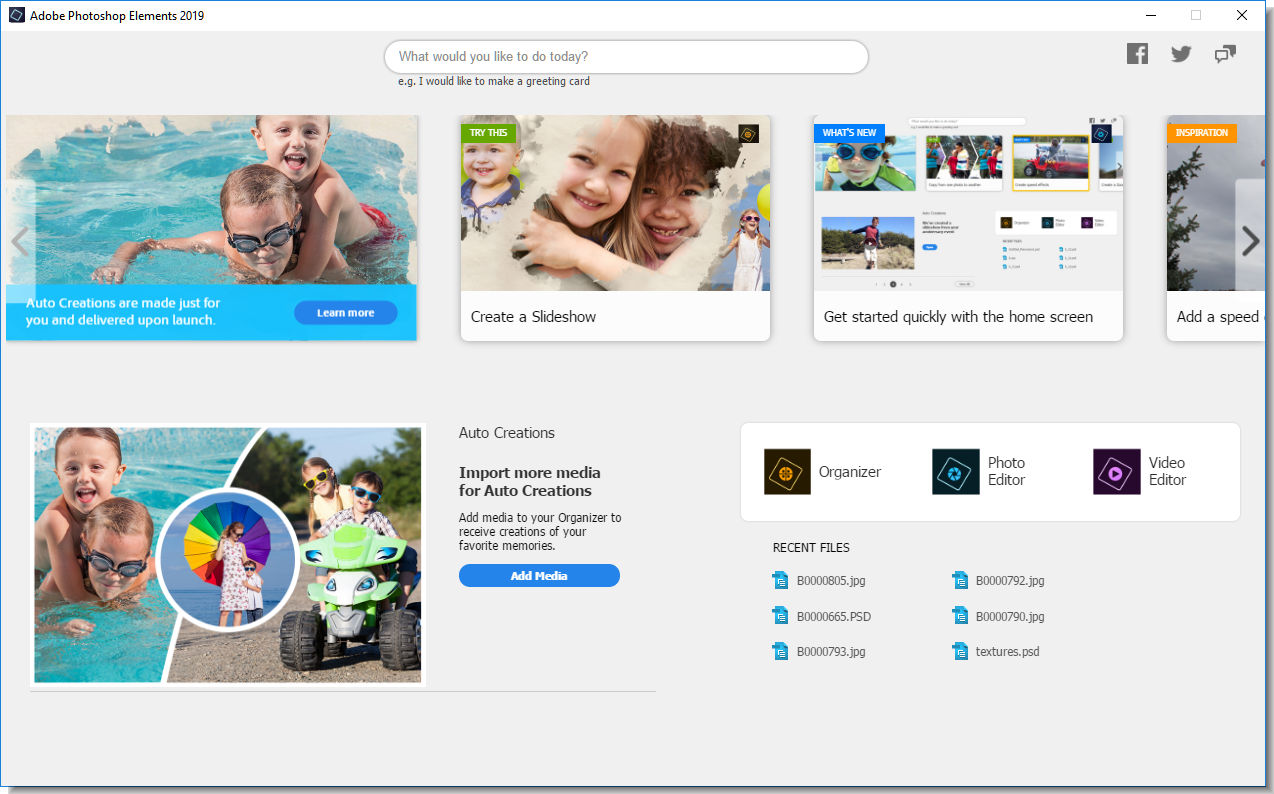The width and height of the screenshot is (1274, 794).
Task: Open the Twitter share icon
Action: 1181,54
